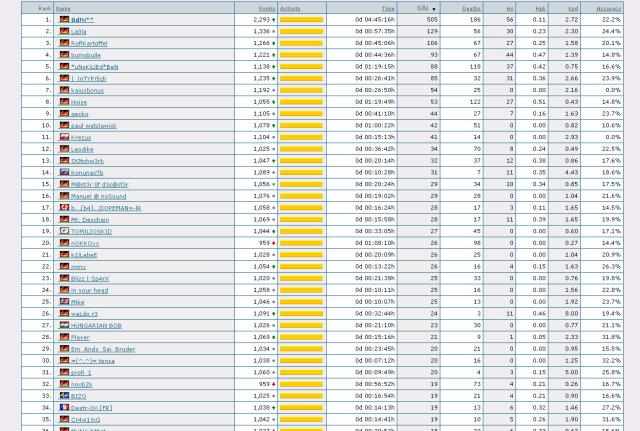Click the Canadian flag beside the DOPEMAN player

point(65,207)
